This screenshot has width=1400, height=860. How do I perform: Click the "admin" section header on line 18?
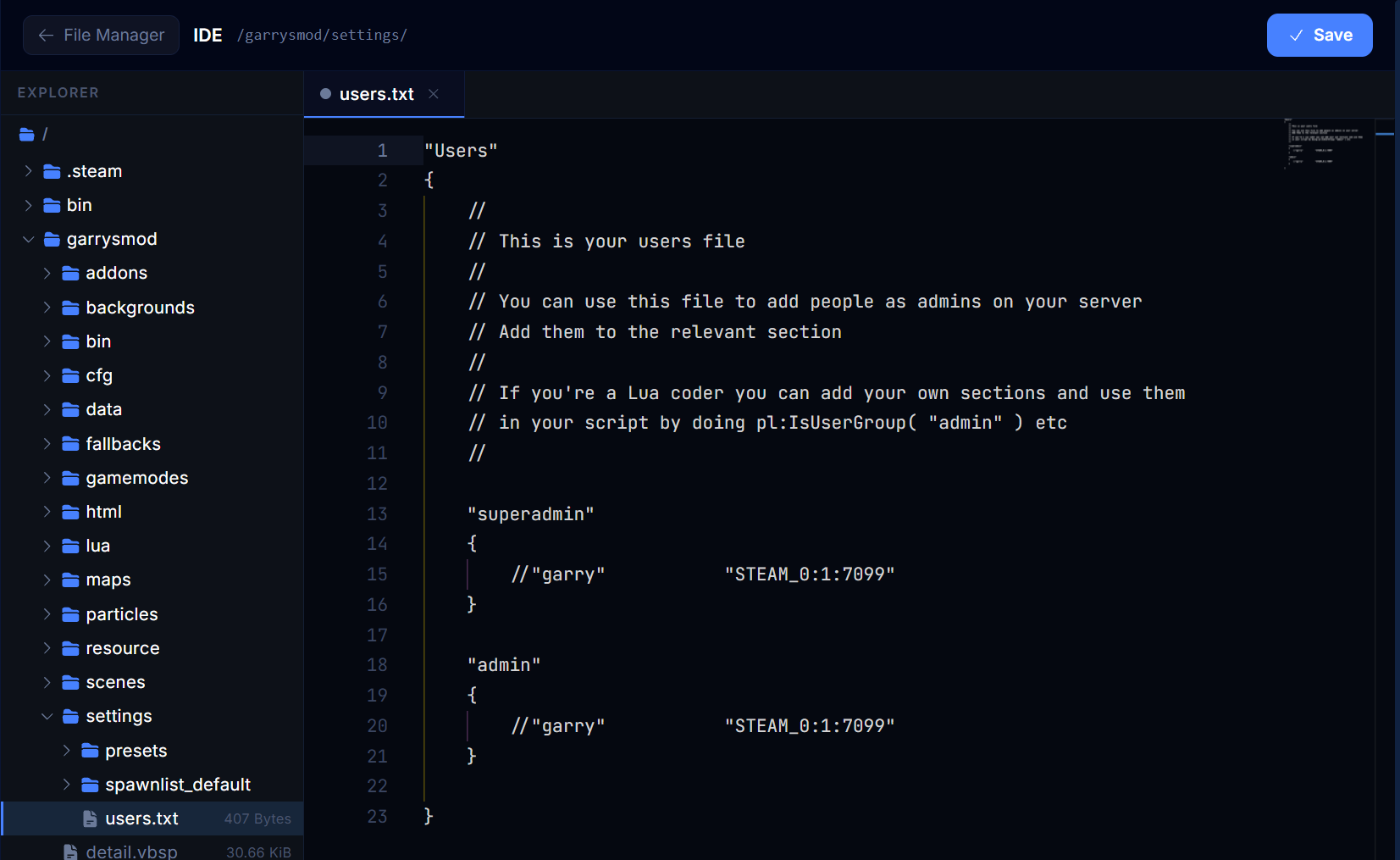[x=504, y=664]
